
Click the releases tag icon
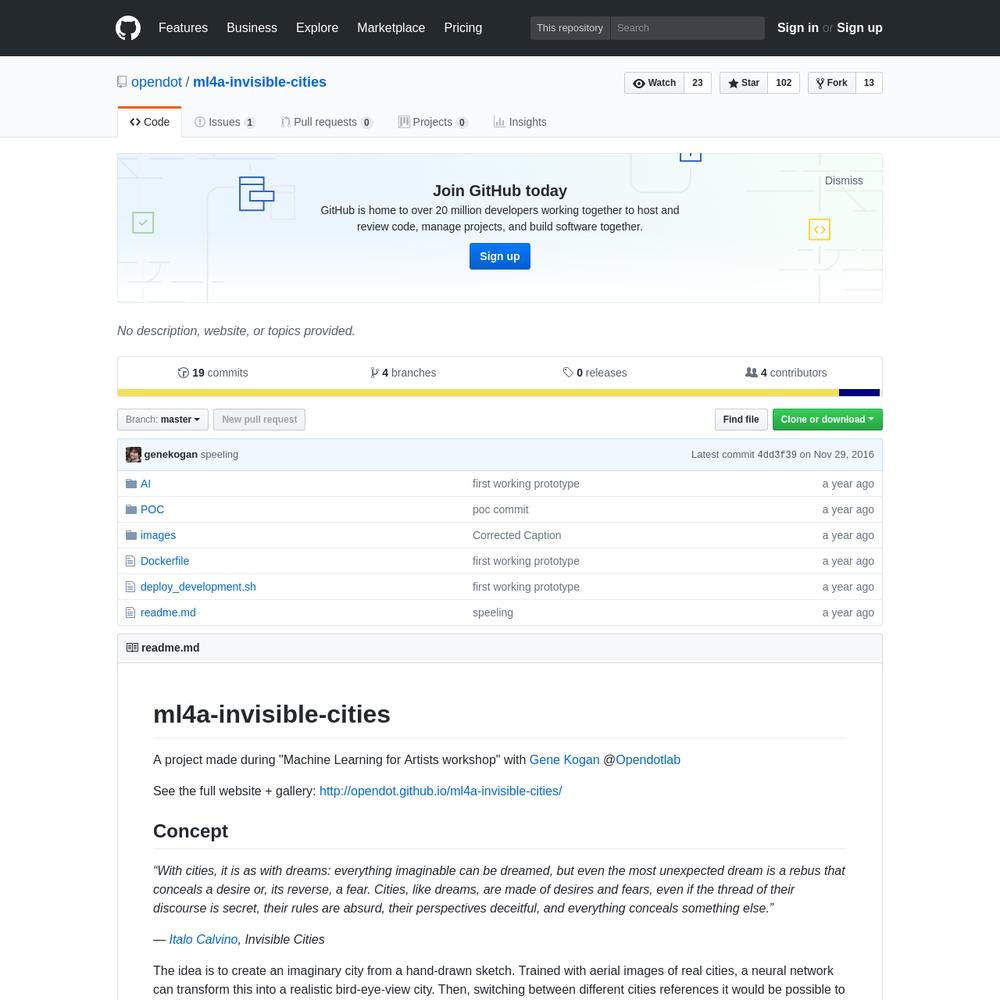[568, 372]
